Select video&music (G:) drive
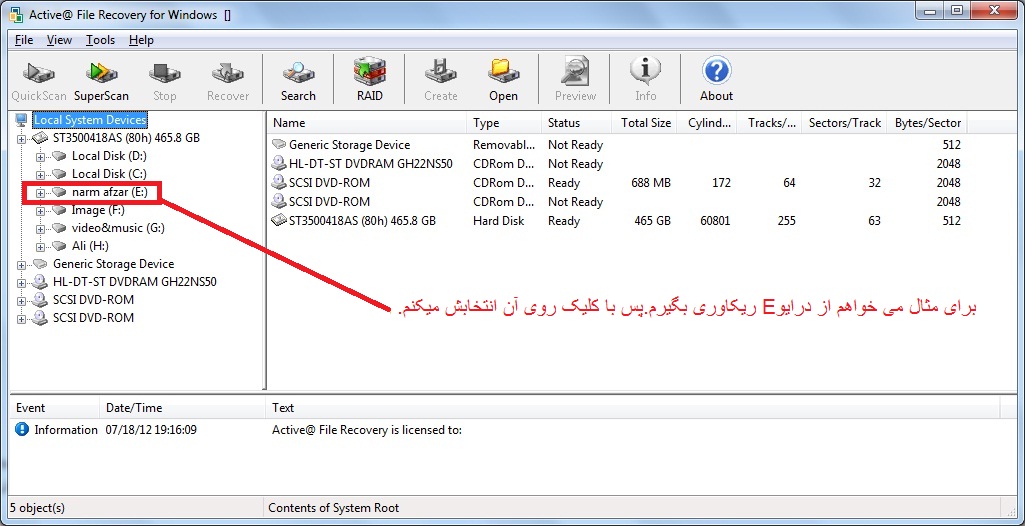This screenshot has width=1025, height=526. coord(118,228)
